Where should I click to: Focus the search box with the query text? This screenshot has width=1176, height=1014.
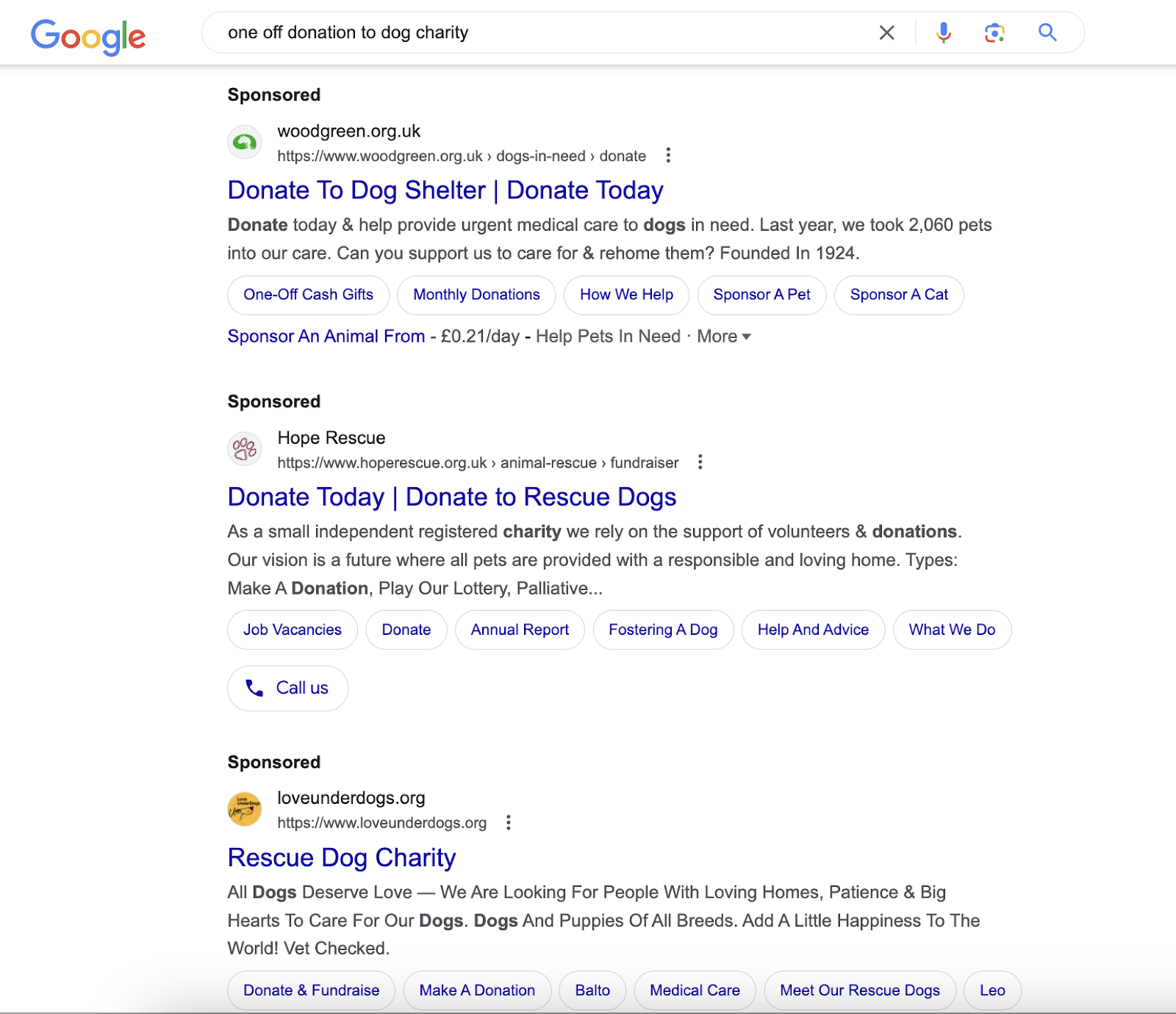coord(544,32)
